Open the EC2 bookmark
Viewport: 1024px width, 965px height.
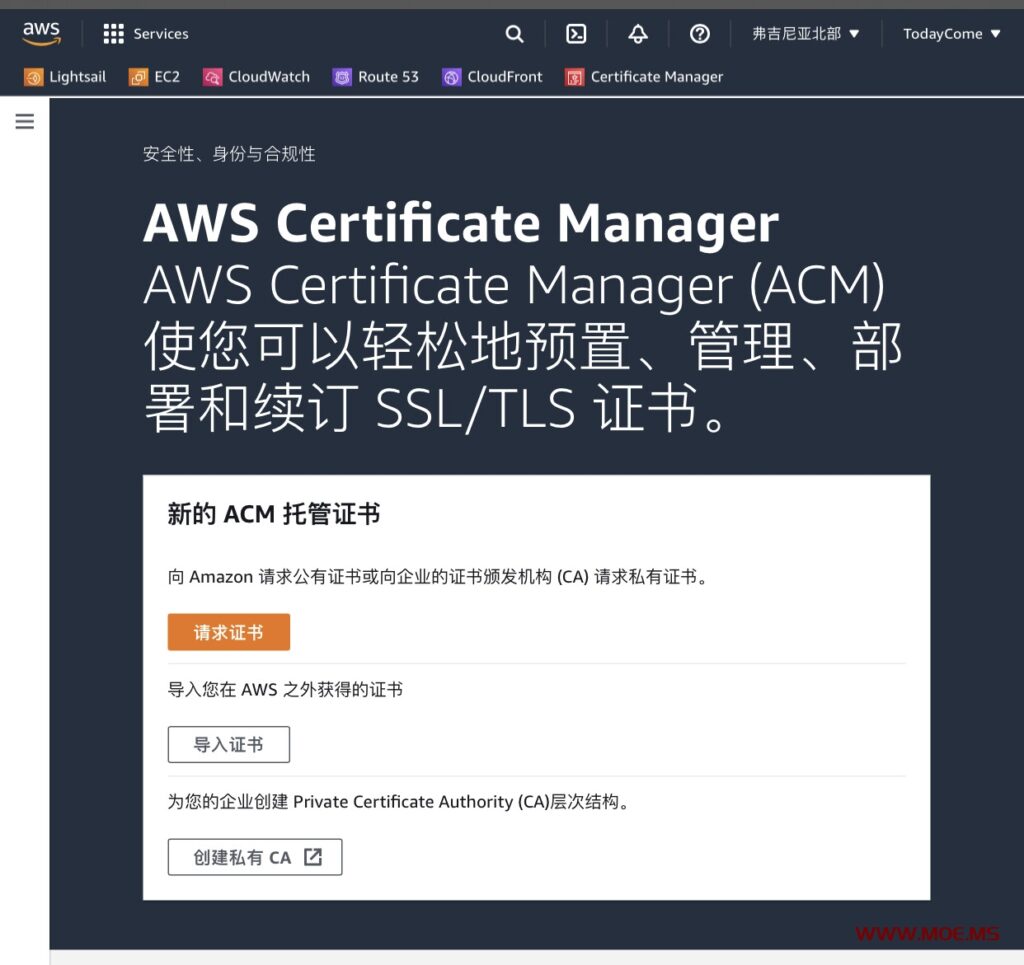coord(155,77)
